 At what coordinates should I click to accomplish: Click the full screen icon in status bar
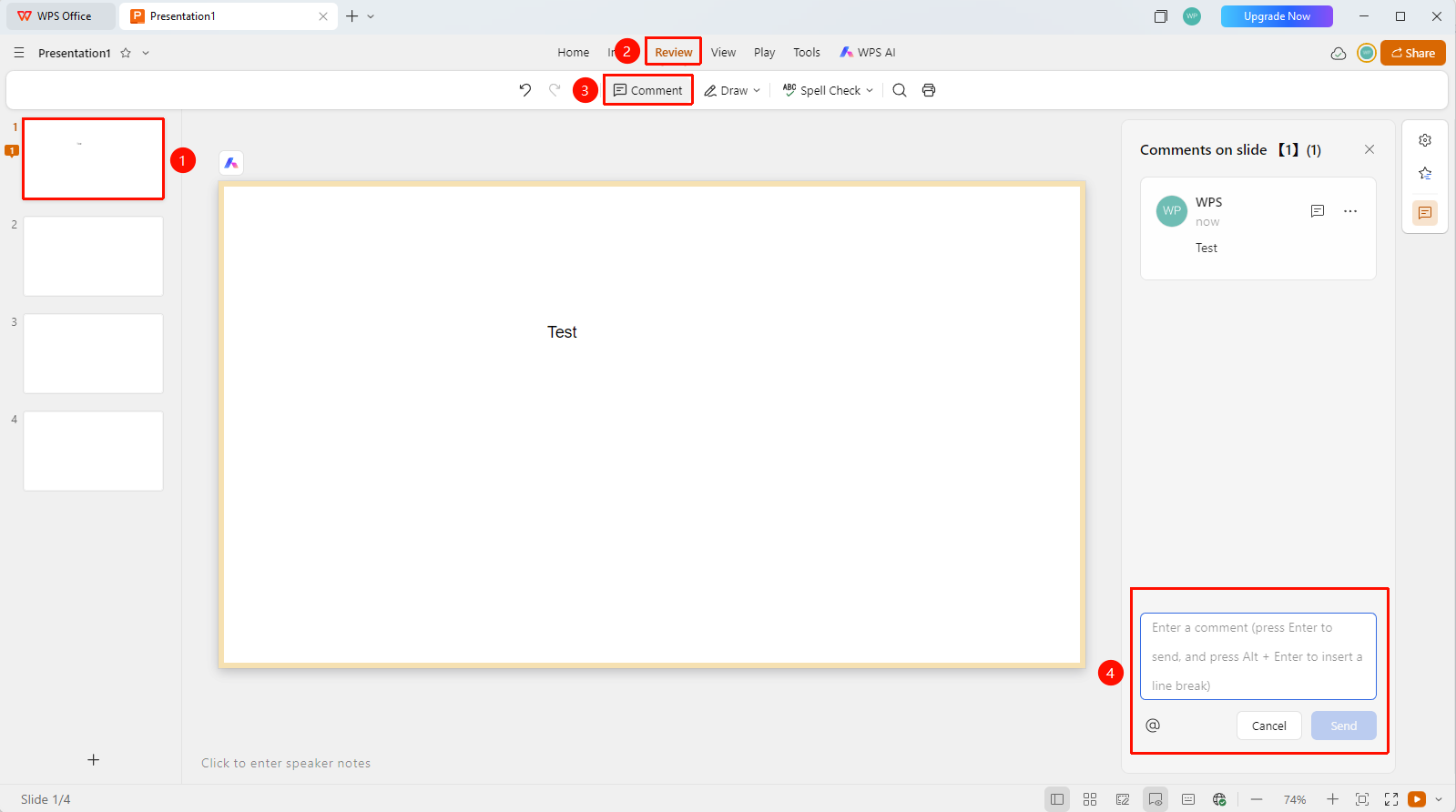[1391, 799]
